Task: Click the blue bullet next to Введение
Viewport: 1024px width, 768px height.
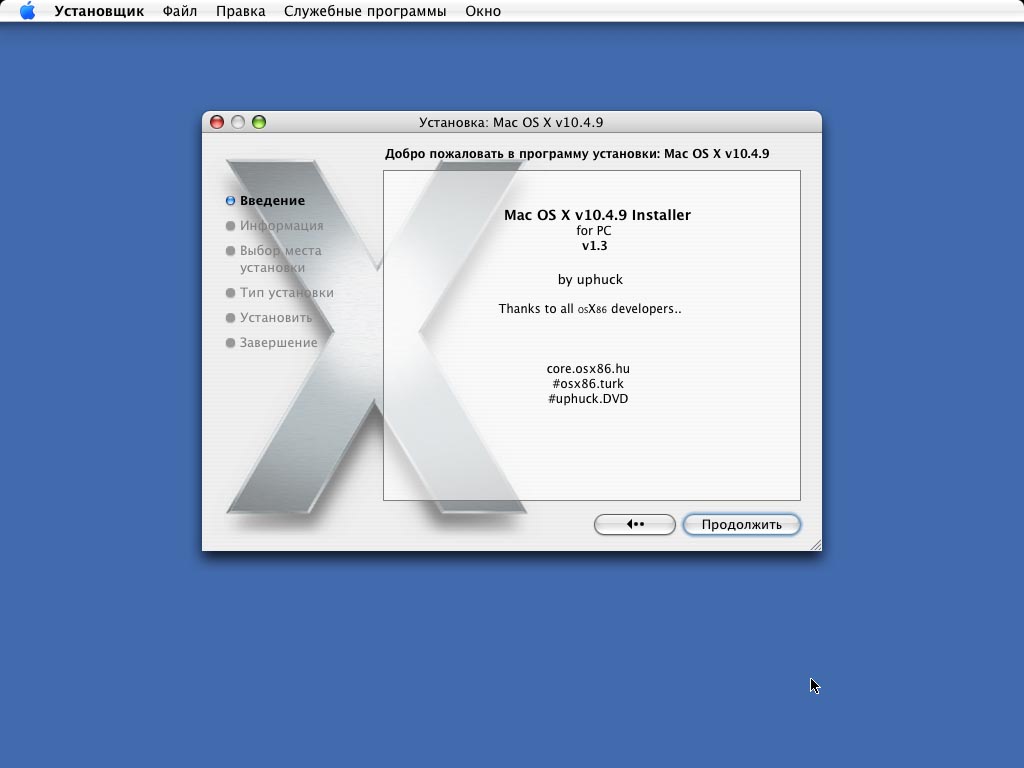Action: (231, 200)
